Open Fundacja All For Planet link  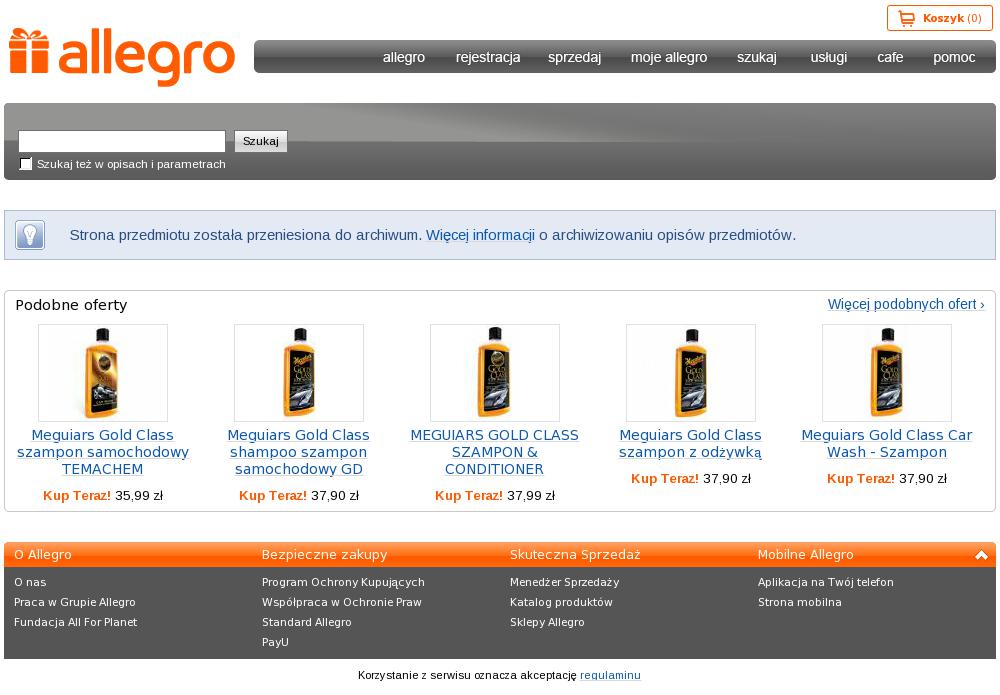point(75,622)
